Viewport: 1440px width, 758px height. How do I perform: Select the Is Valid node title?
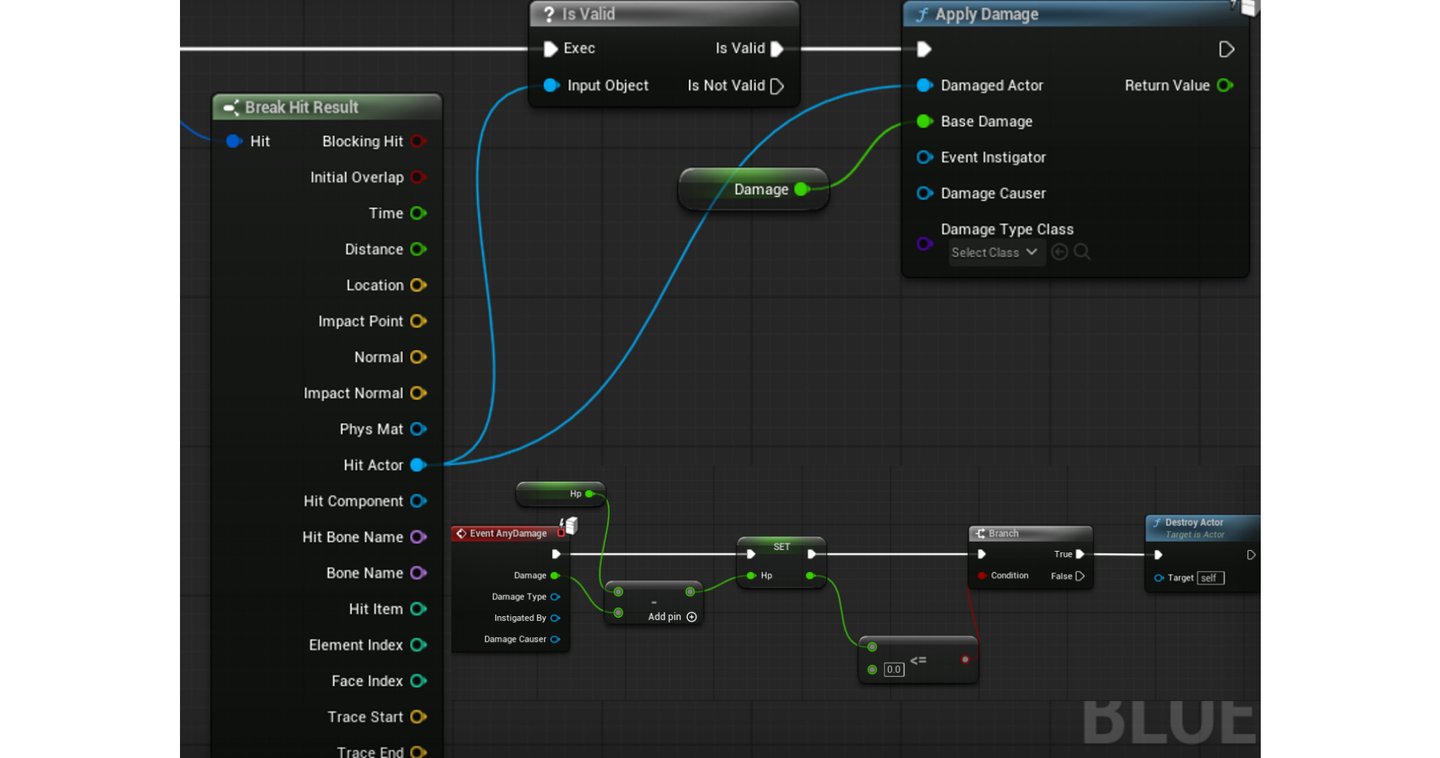664,14
